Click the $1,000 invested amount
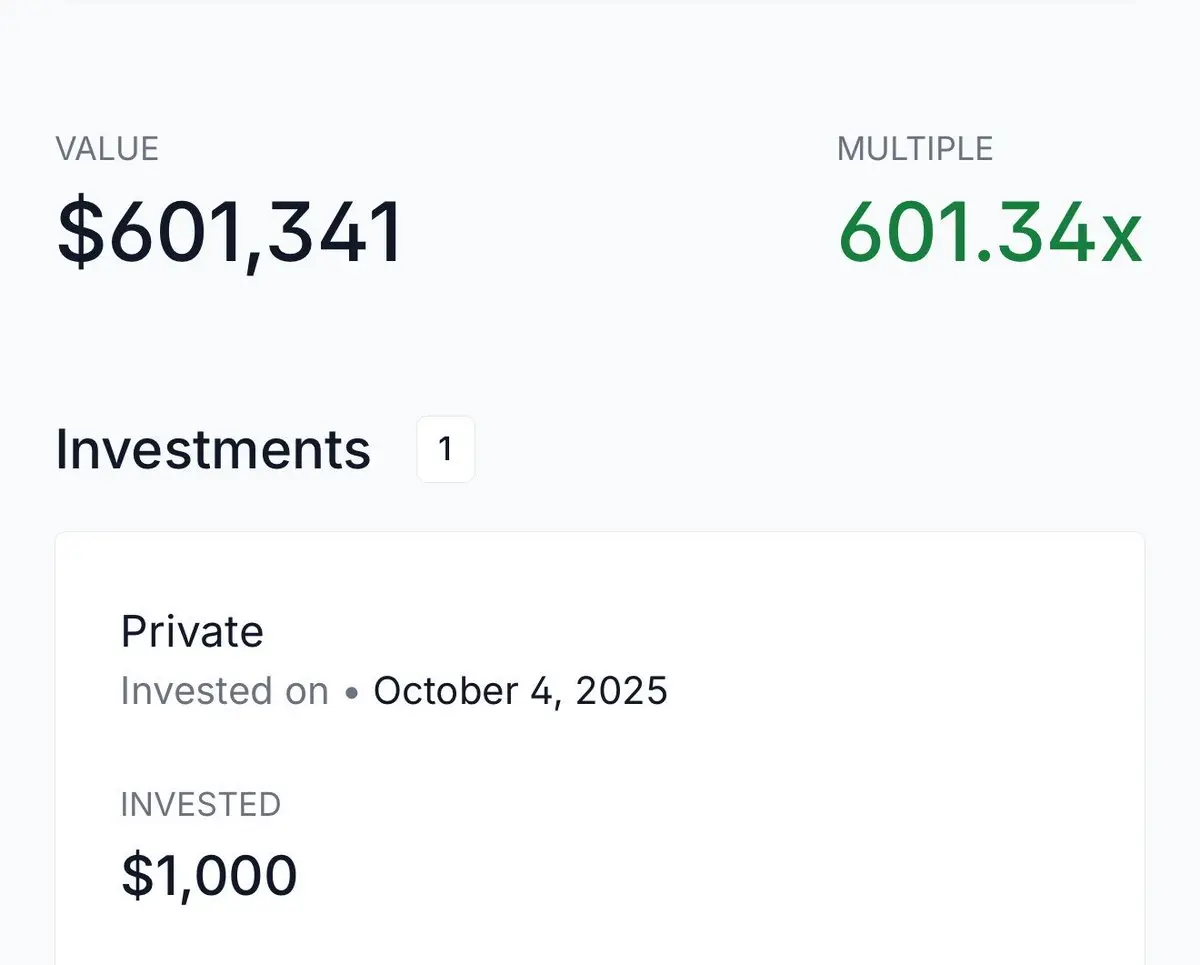The width and height of the screenshot is (1200, 965). point(209,875)
